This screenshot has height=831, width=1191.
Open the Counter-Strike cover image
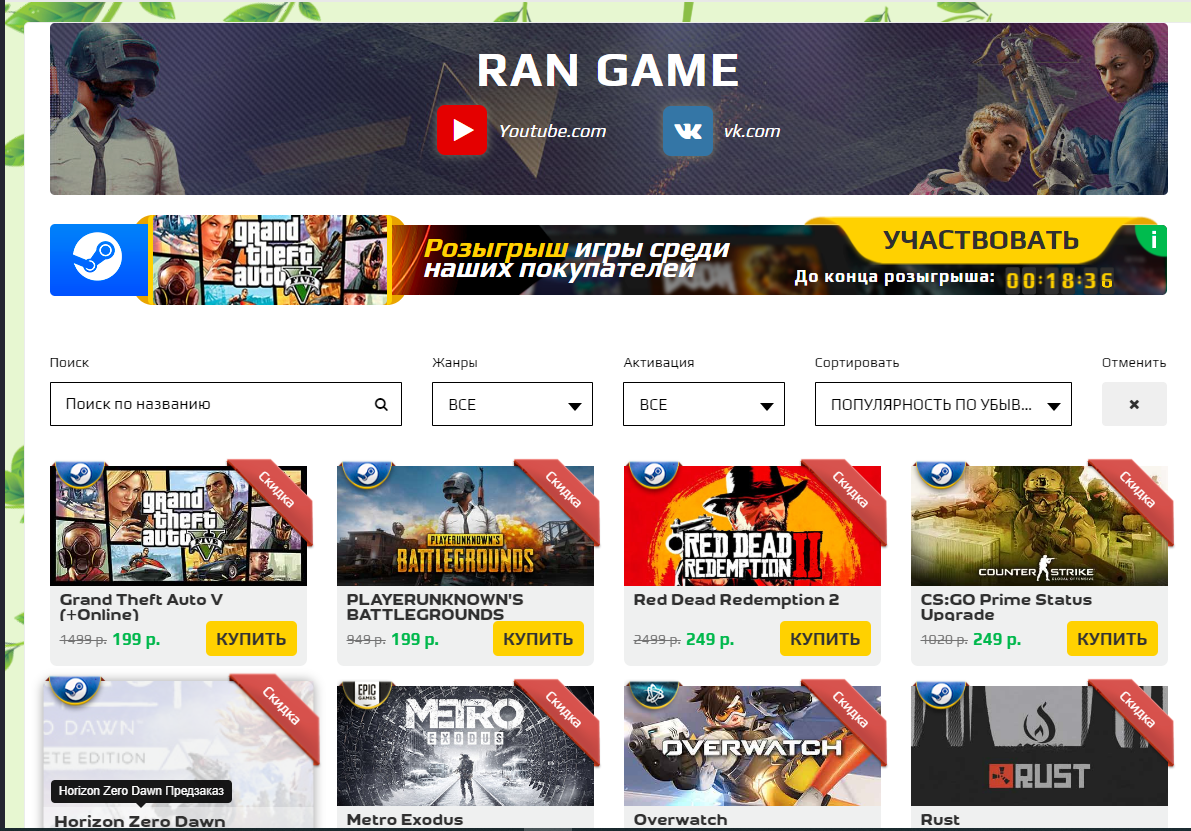pyautogui.click(x=1039, y=526)
